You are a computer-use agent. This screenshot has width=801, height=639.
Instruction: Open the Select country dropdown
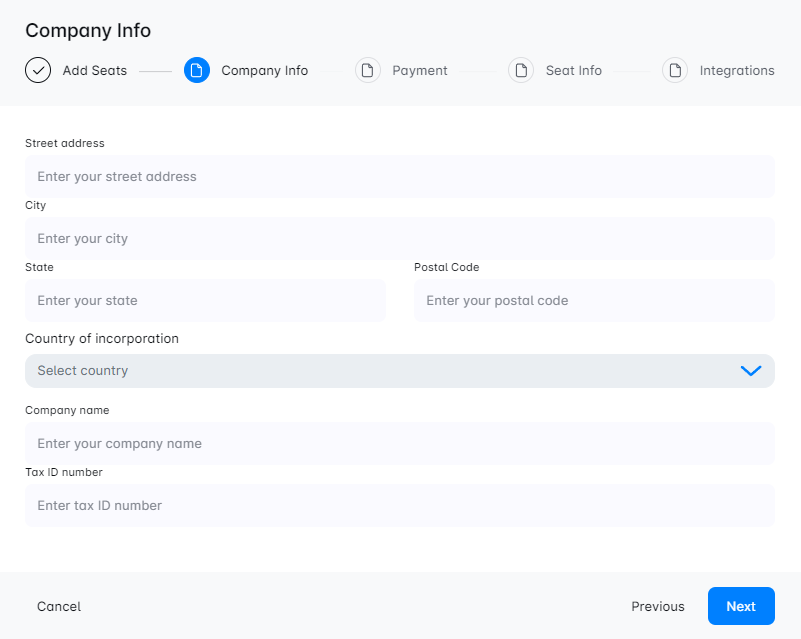tap(380, 371)
